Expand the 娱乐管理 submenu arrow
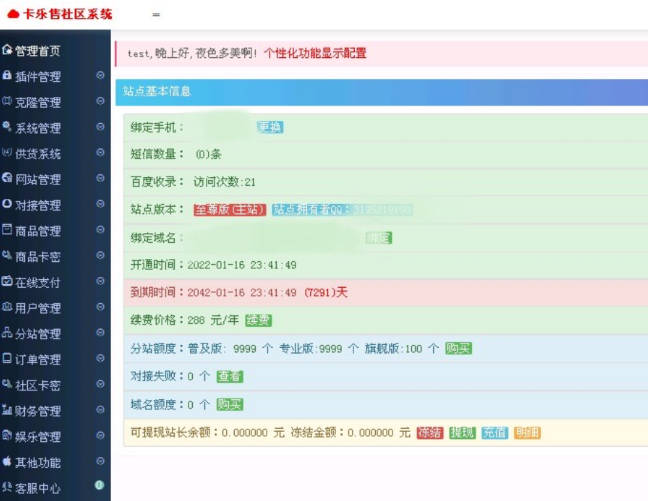Image resolution: width=648 pixels, height=501 pixels. pyautogui.click(x=100, y=435)
